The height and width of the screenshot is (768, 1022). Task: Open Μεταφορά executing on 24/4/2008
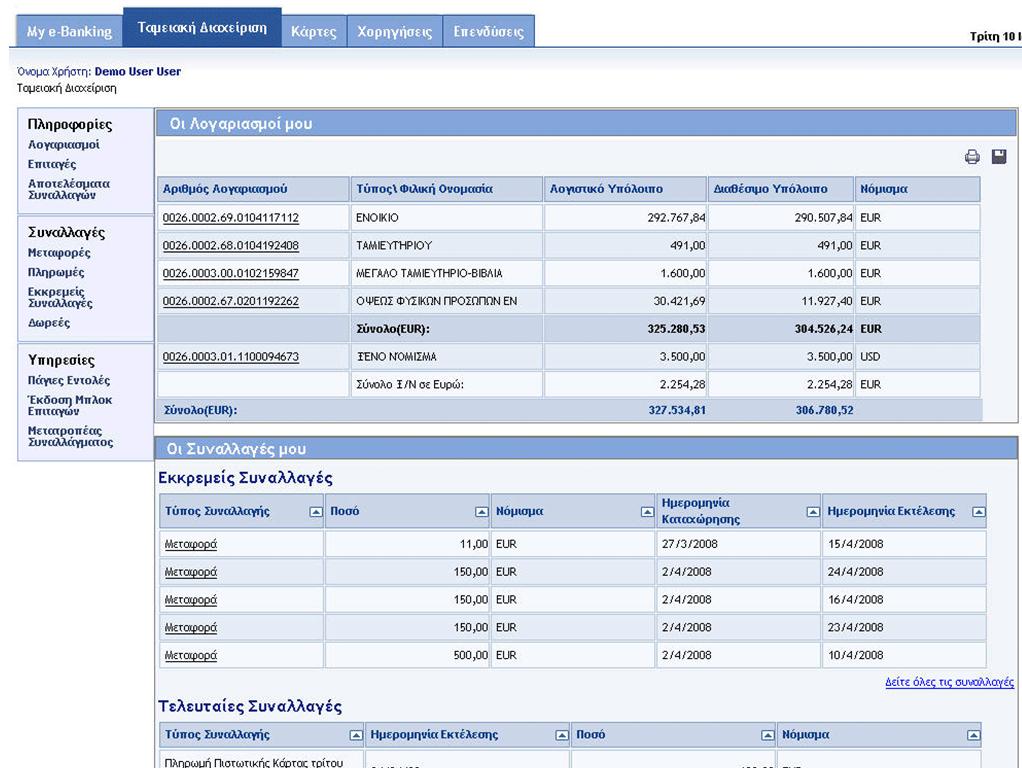coord(191,572)
